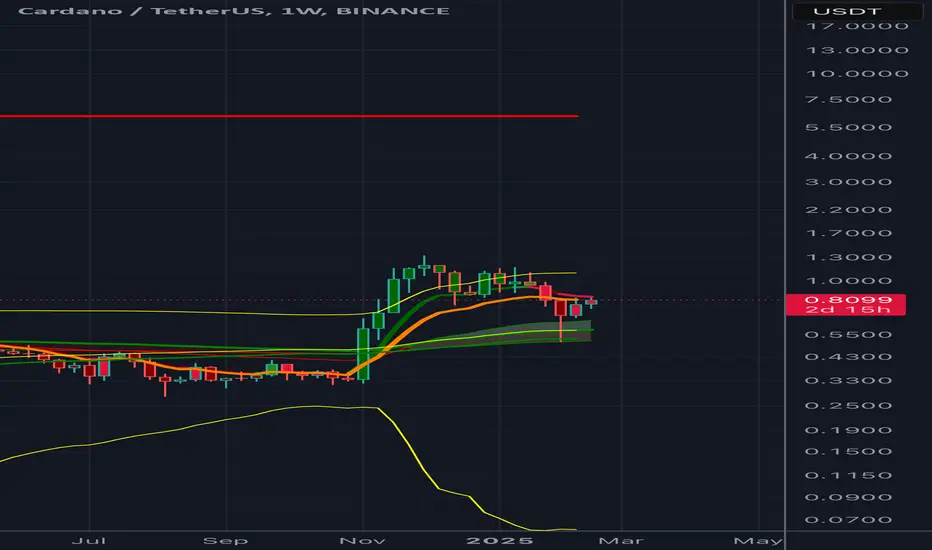This screenshot has height=550, width=932.
Task: Select the gray shaded ribbon band
Action: coord(535,333)
